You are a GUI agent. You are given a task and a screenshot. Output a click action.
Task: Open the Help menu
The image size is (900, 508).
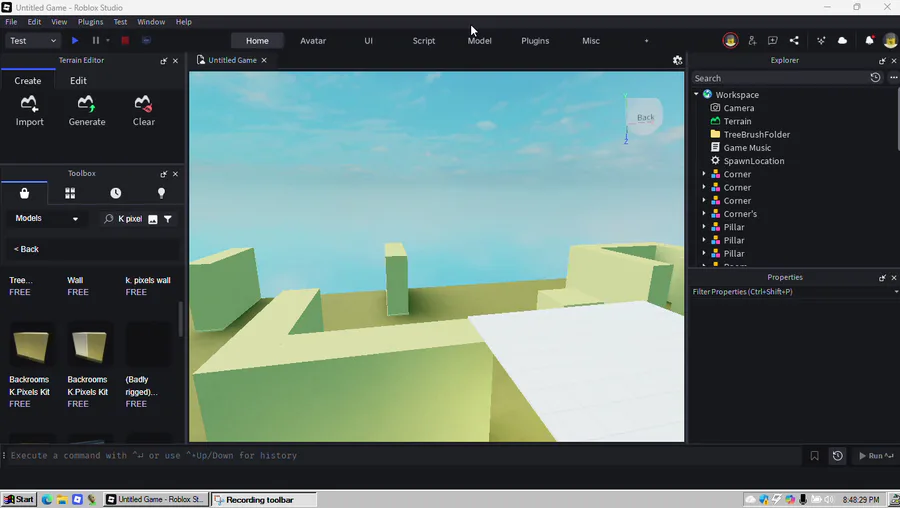184,22
